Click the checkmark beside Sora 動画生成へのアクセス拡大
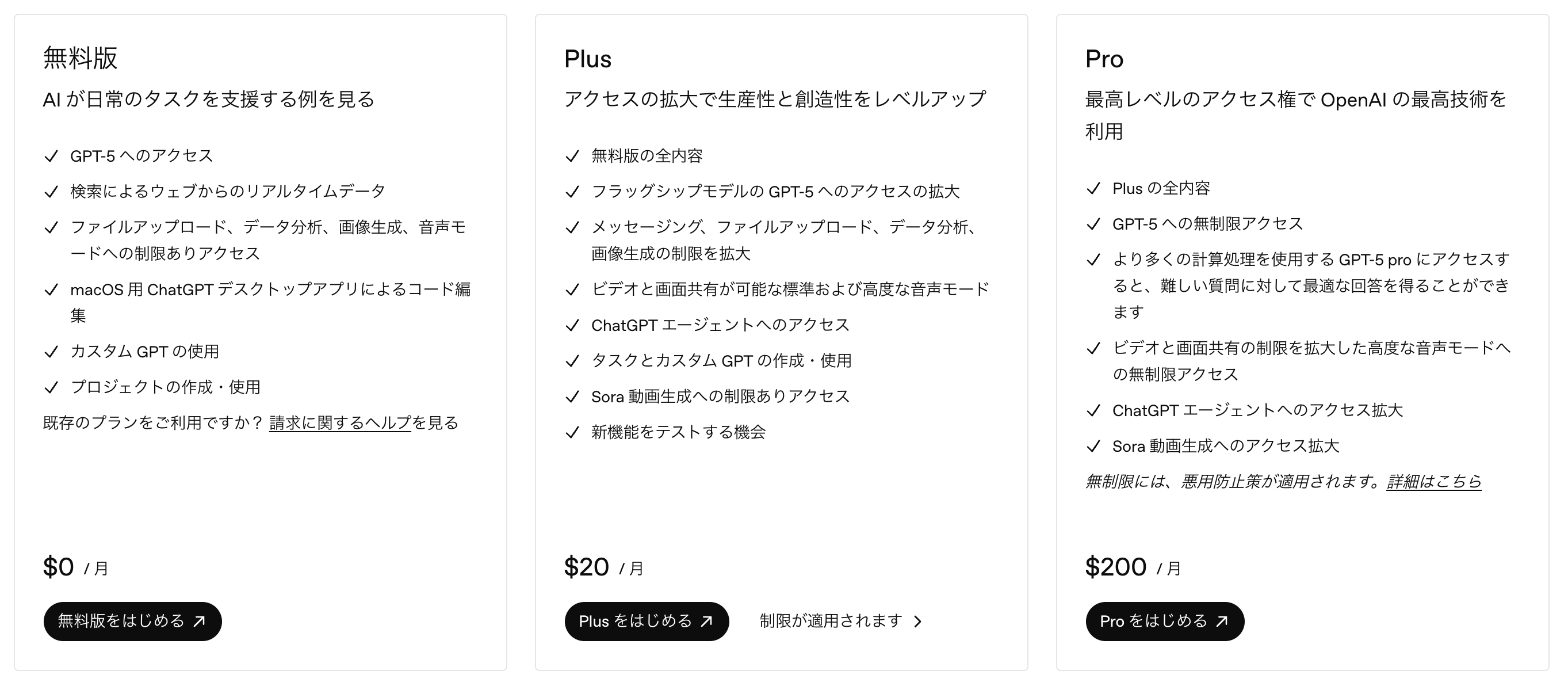This screenshot has width=1568, height=686. pyautogui.click(x=1093, y=447)
